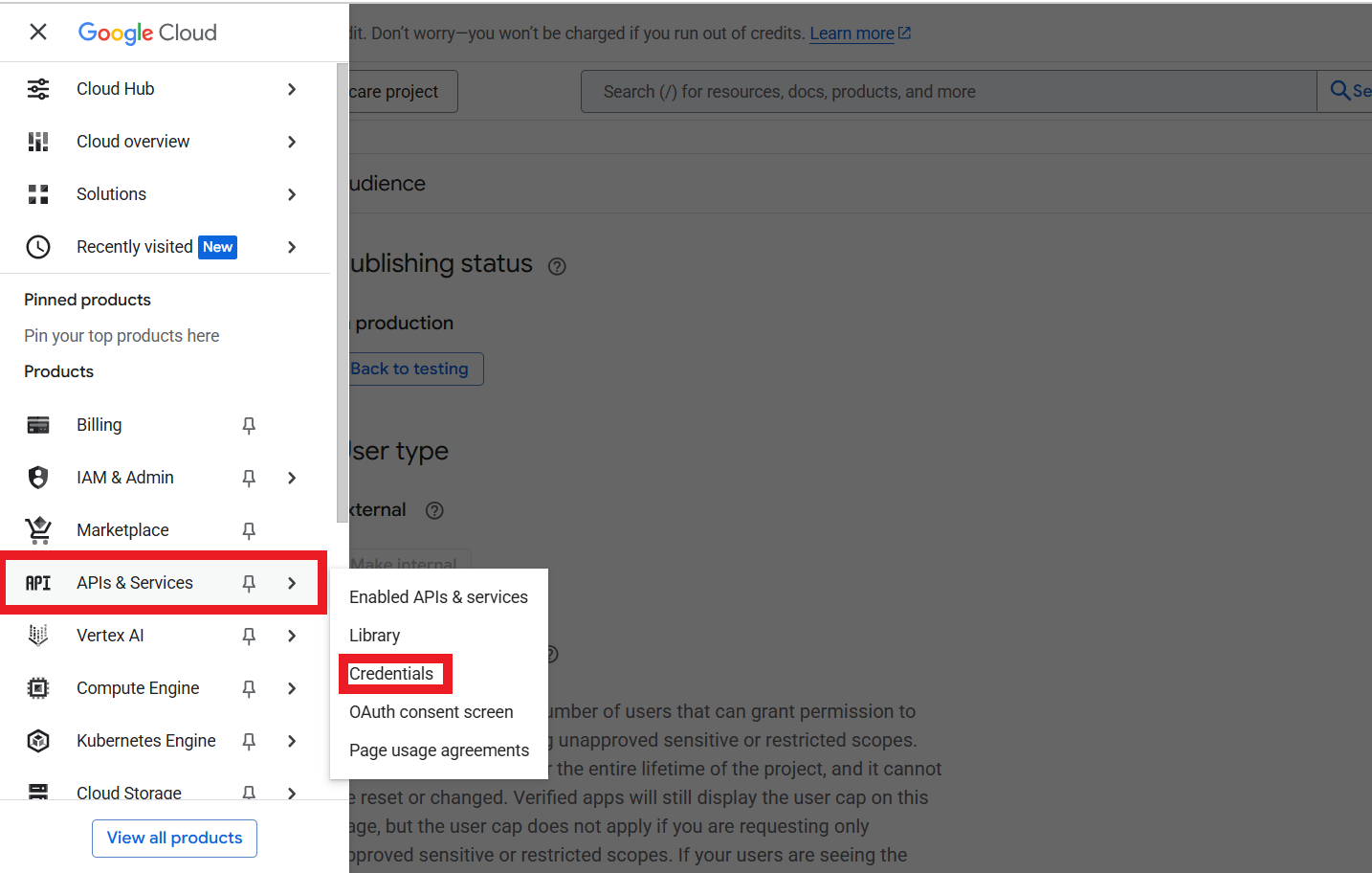This screenshot has width=1372, height=873.
Task: Expand the Solutions submenu chevron
Action: (x=292, y=194)
